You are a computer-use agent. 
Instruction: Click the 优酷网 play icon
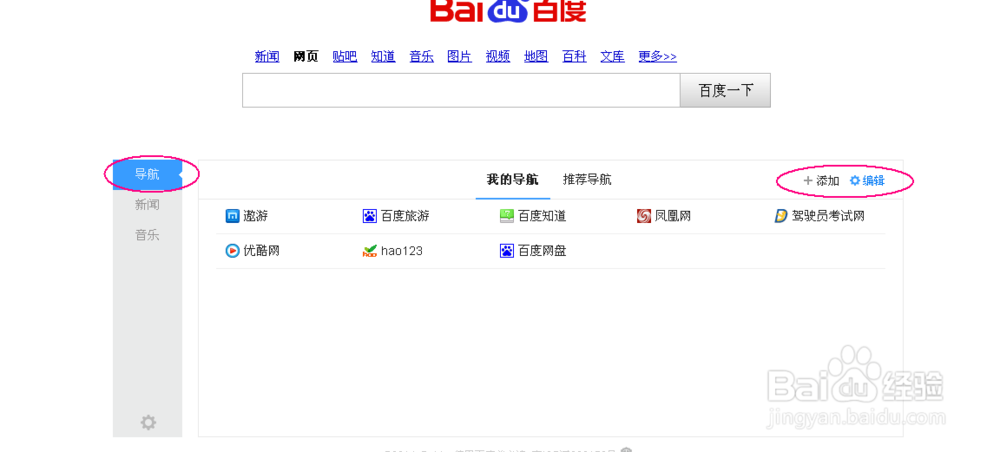pyautogui.click(x=232, y=251)
